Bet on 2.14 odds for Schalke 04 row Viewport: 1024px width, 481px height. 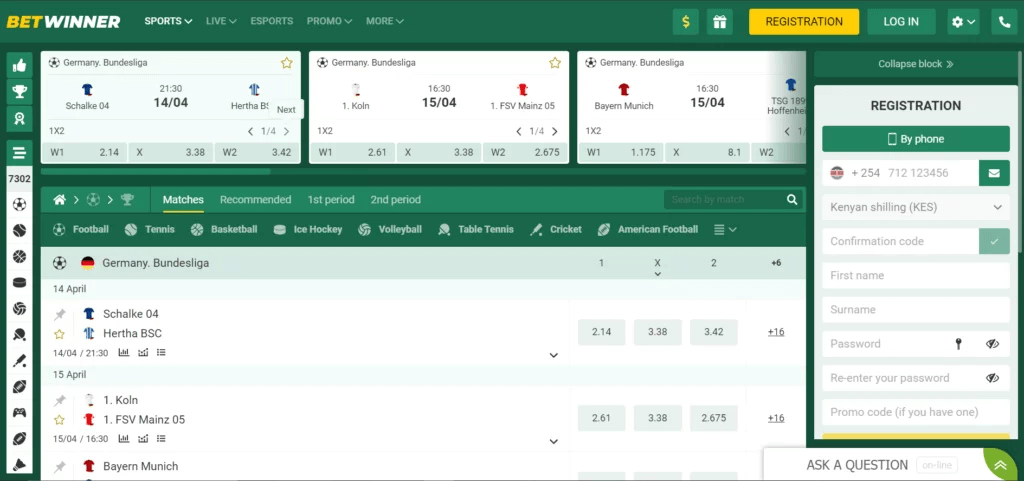(x=601, y=332)
